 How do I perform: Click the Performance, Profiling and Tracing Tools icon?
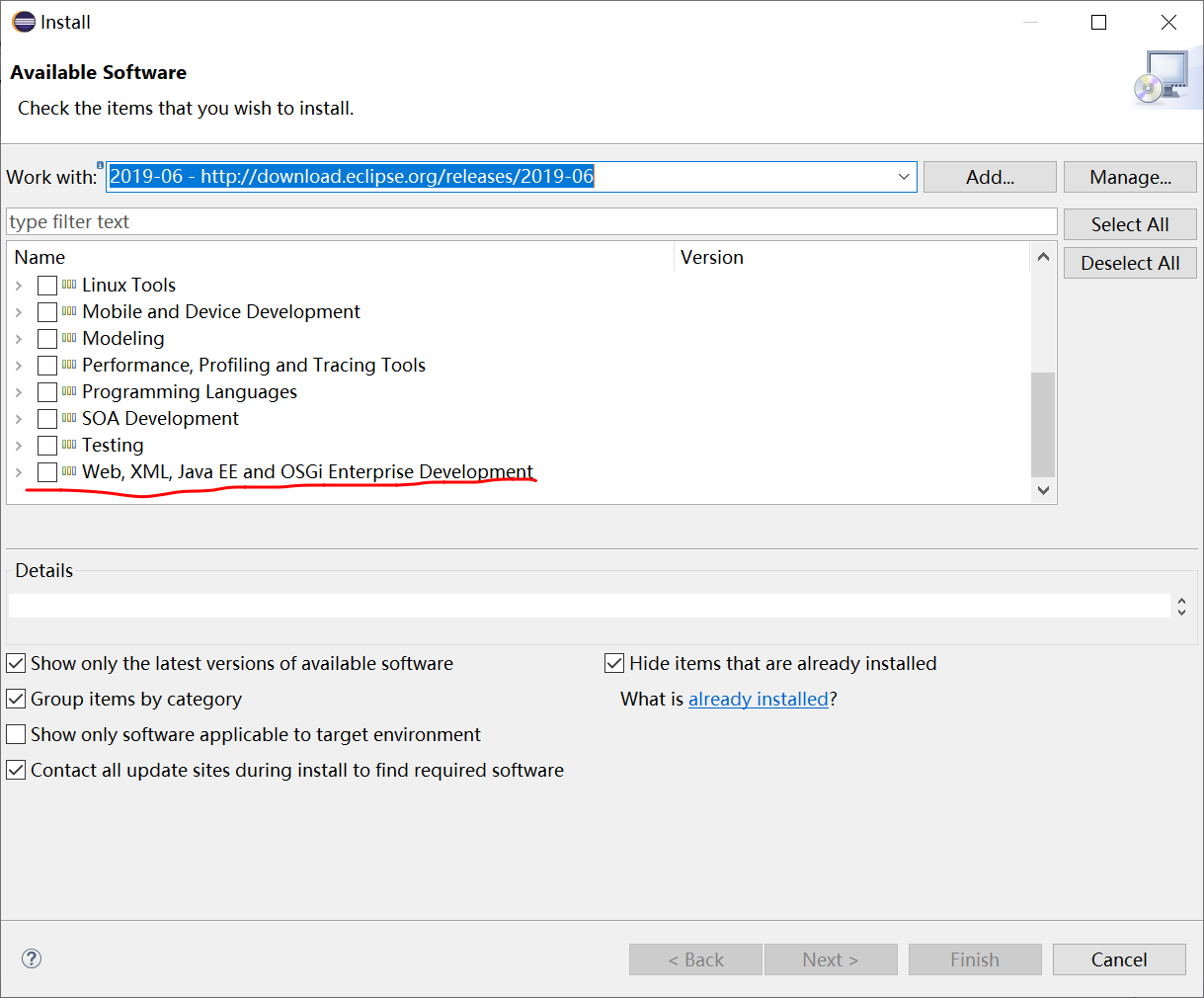69,365
